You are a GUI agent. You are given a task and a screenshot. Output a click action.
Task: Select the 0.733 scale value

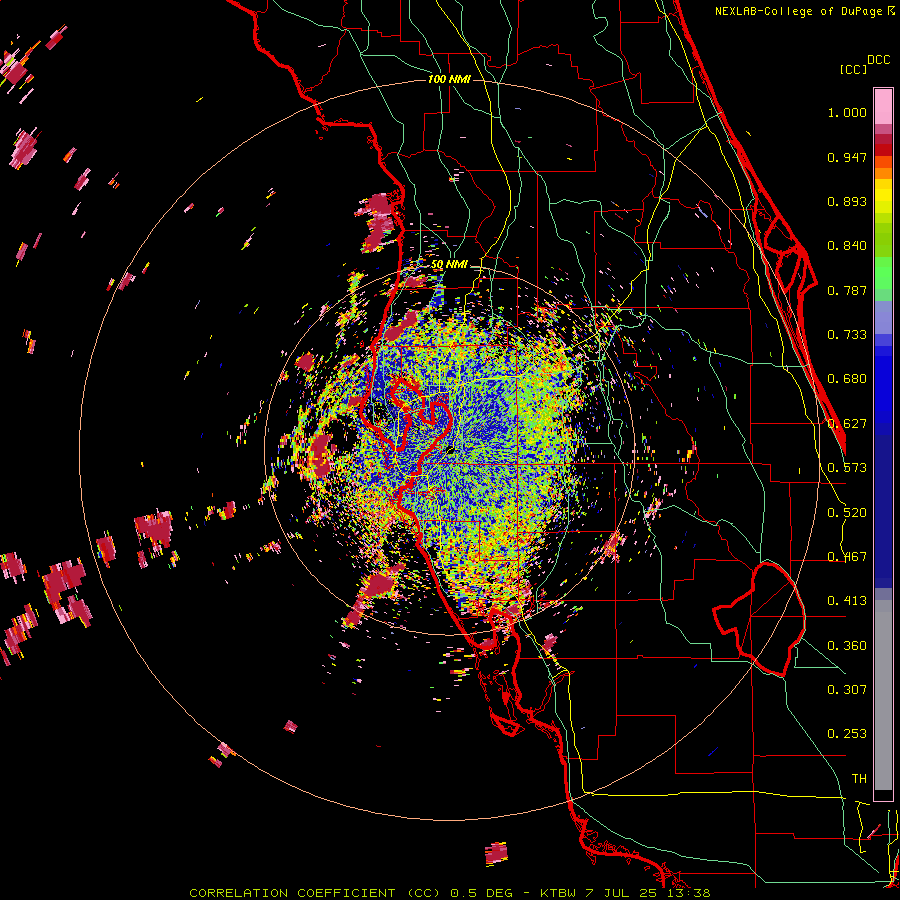(847, 335)
